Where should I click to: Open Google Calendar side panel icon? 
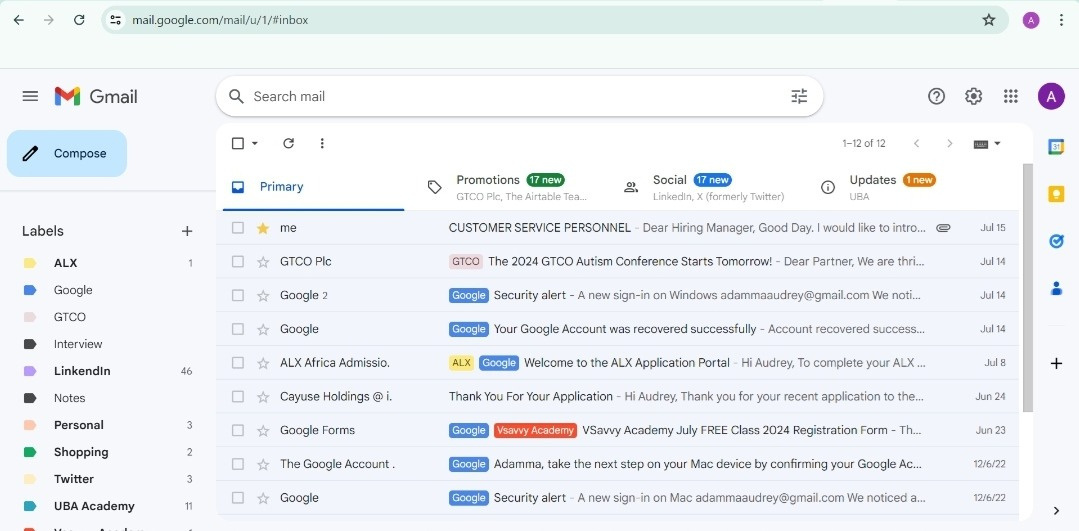(x=1056, y=146)
